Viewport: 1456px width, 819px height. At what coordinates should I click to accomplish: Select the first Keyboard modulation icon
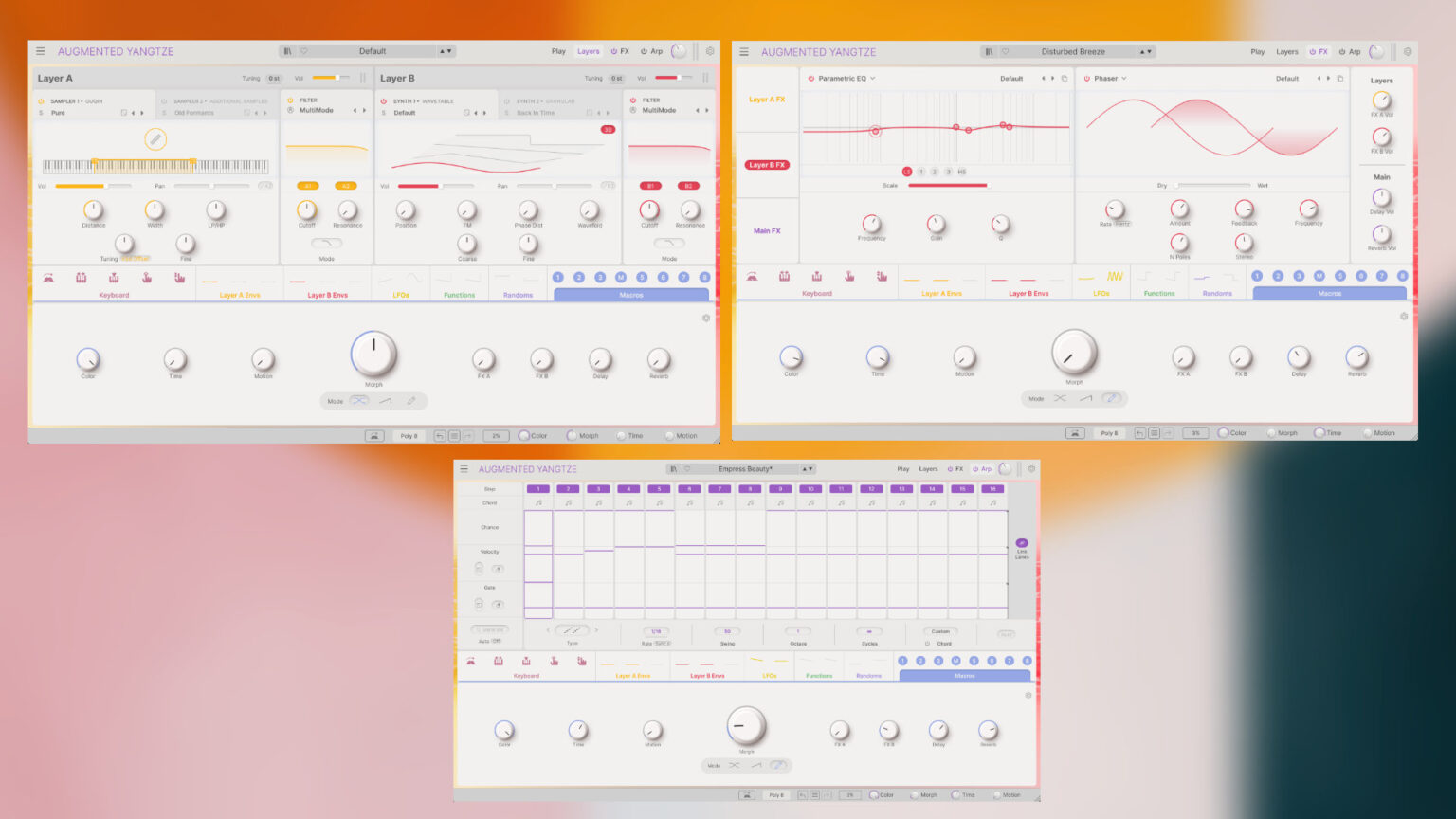[x=50, y=278]
